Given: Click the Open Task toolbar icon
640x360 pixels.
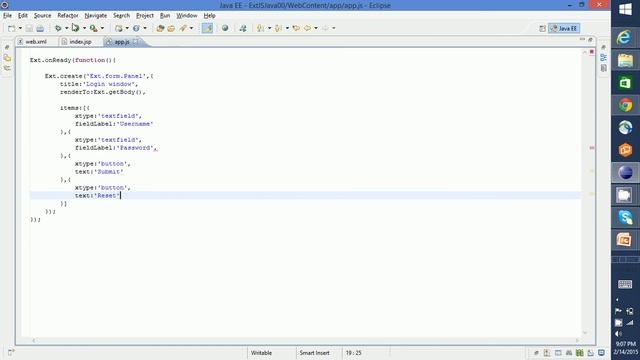Looking at the screenshot, I should point(171,28).
